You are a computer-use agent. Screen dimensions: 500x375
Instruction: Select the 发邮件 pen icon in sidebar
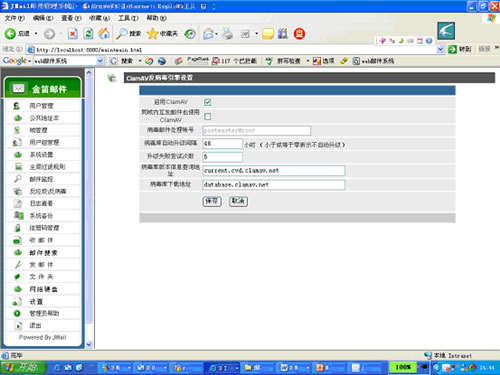point(18,265)
